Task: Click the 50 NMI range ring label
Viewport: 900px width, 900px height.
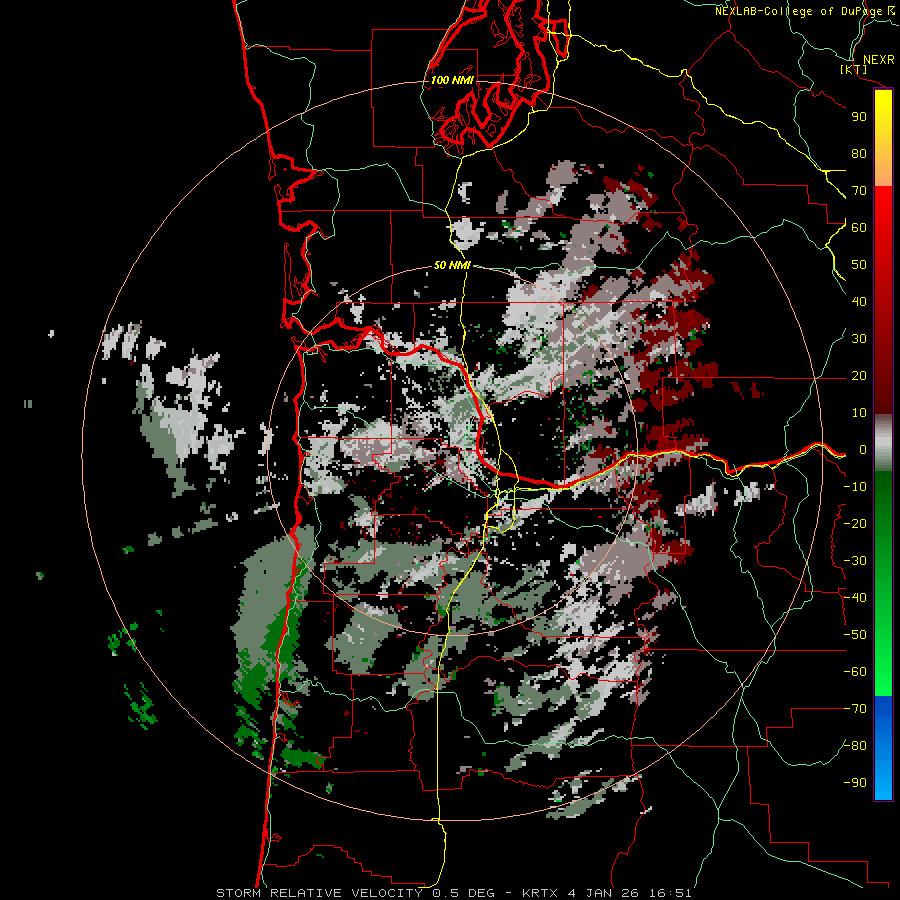Action: 452,265
